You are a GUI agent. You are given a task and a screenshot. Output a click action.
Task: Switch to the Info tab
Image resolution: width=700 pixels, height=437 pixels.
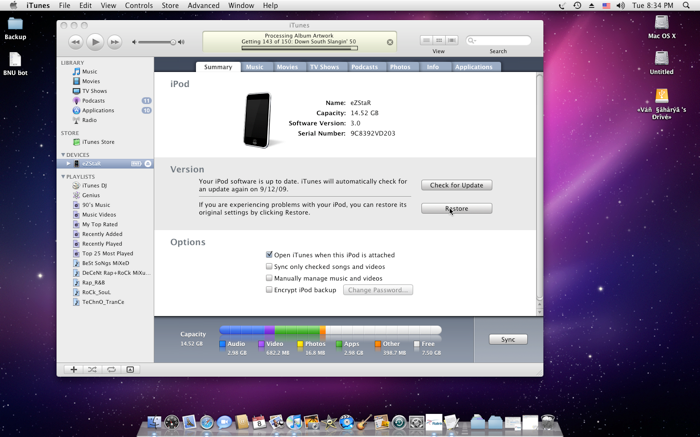433,67
